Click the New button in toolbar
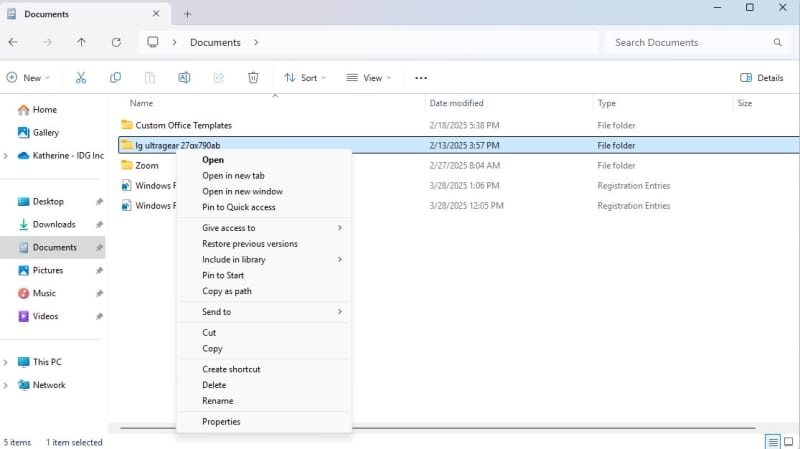Image resolution: width=800 pixels, height=449 pixels. pyautogui.click(x=28, y=77)
